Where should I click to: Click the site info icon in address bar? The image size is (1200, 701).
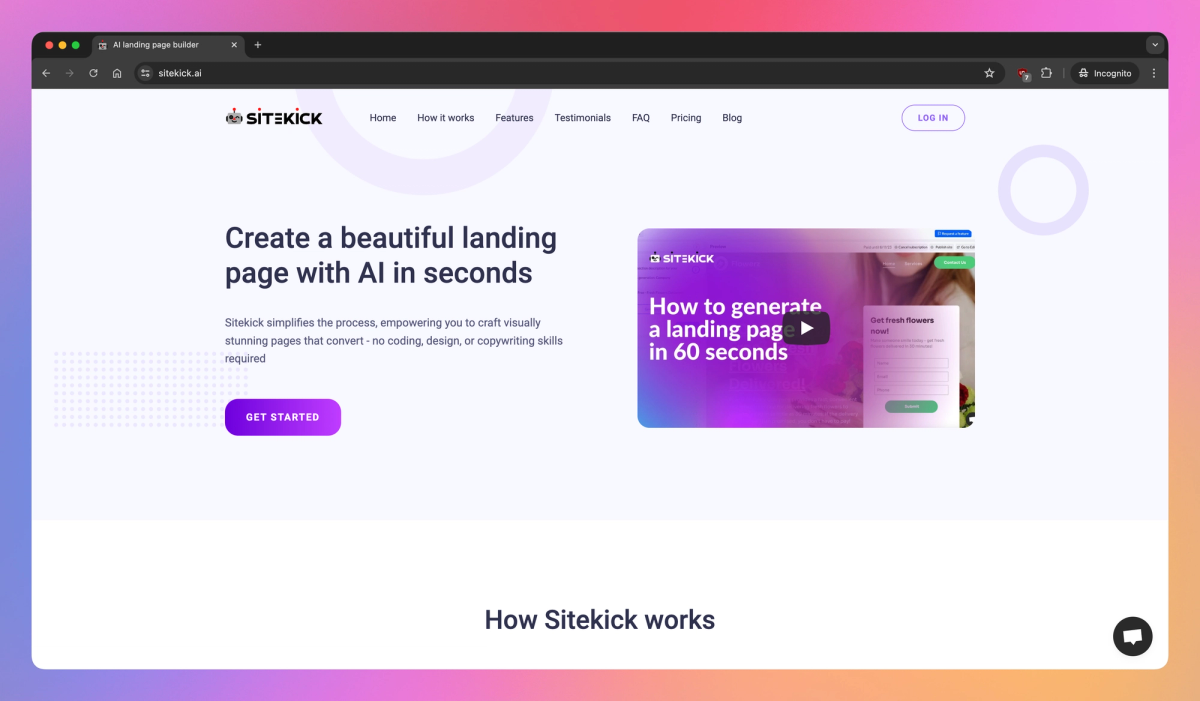(x=145, y=73)
